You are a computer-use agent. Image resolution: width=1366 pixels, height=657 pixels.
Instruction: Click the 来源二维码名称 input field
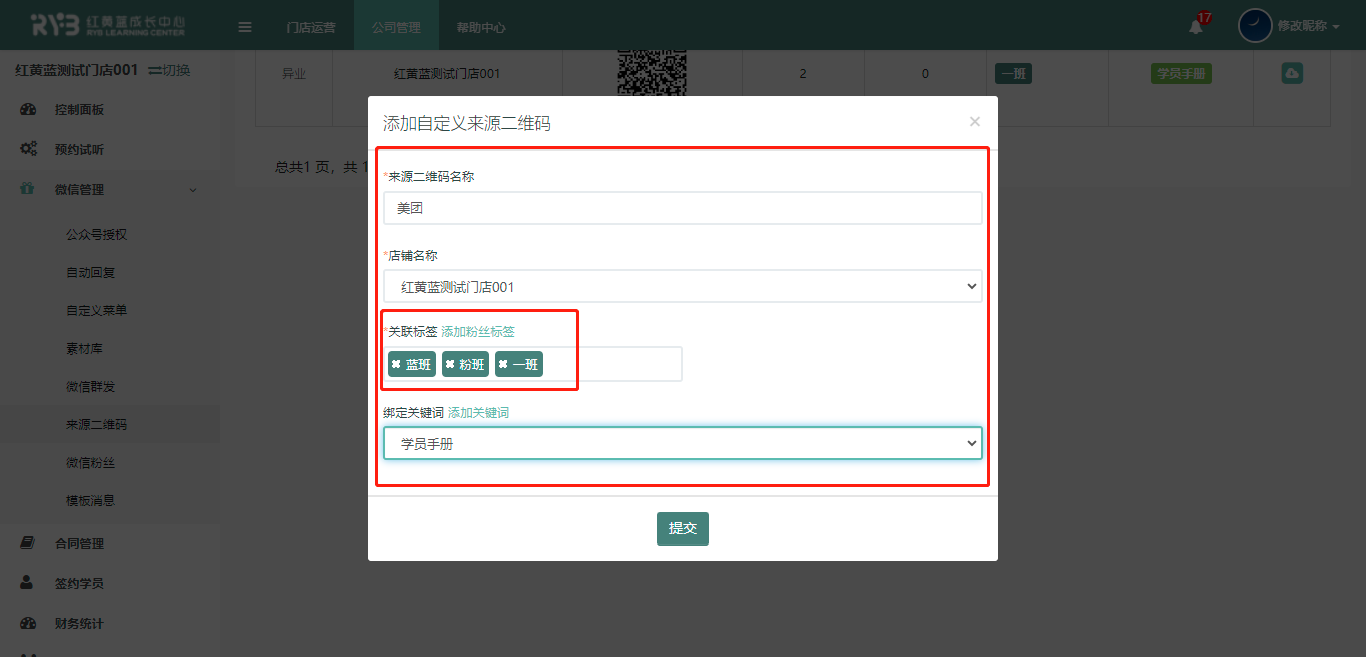682,209
